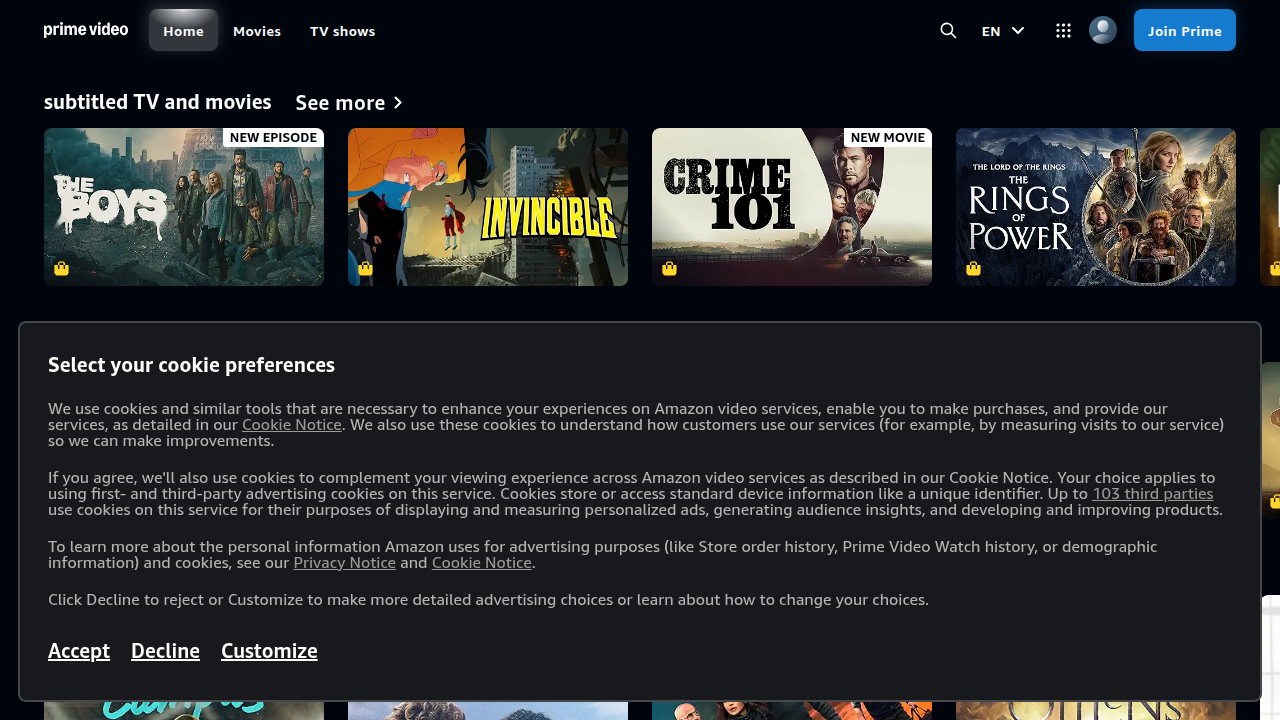Click shopping bag icon on Crime 101 card
This screenshot has width=1280, height=720.
coord(669,268)
